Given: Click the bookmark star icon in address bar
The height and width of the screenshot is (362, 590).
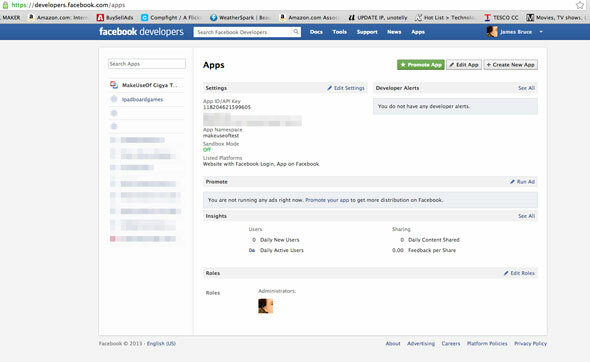Looking at the screenshot, I should click(x=580, y=5).
